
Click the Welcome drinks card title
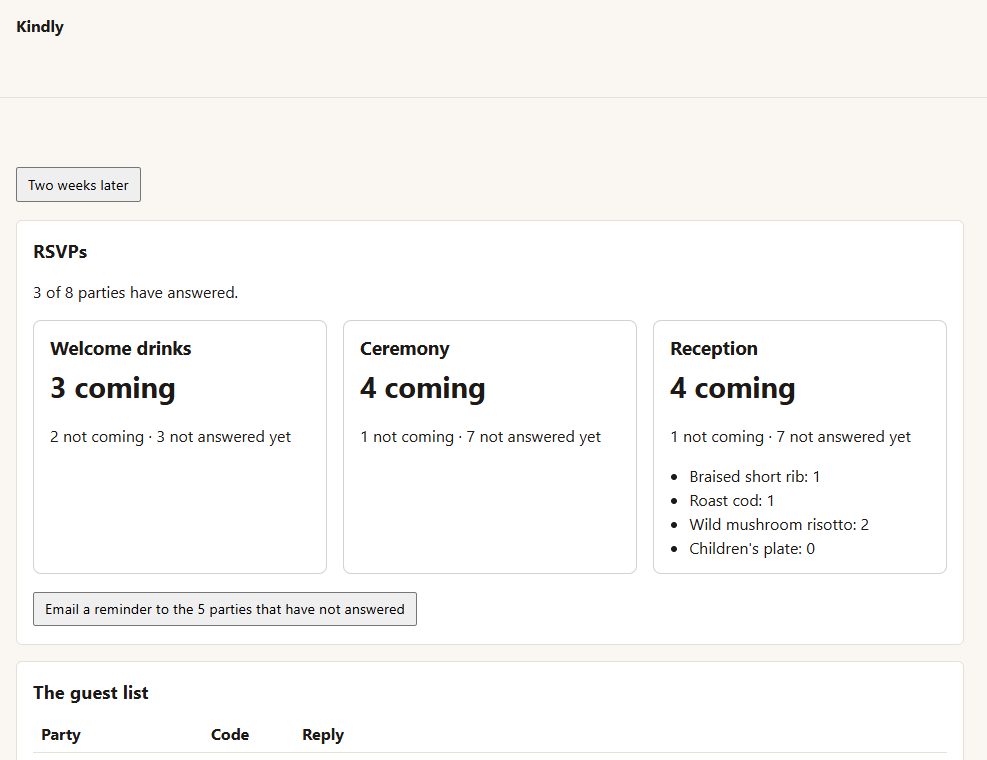click(121, 348)
